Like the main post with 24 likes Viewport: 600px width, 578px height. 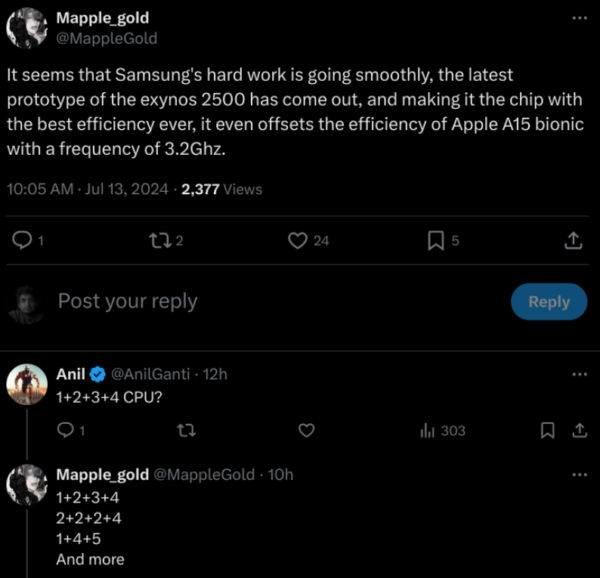[297, 240]
